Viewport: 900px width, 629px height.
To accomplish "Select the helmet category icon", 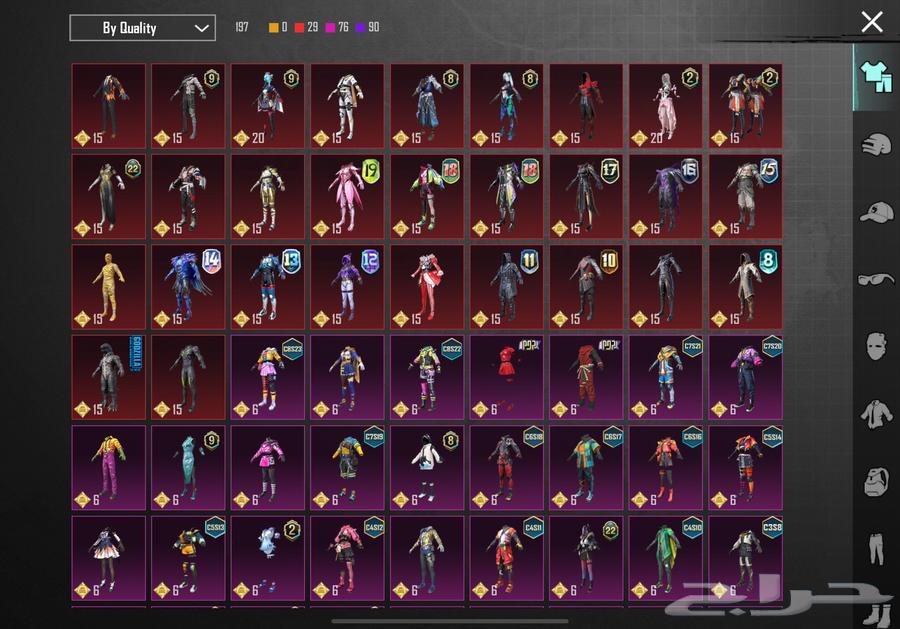I will pos(876,144).
